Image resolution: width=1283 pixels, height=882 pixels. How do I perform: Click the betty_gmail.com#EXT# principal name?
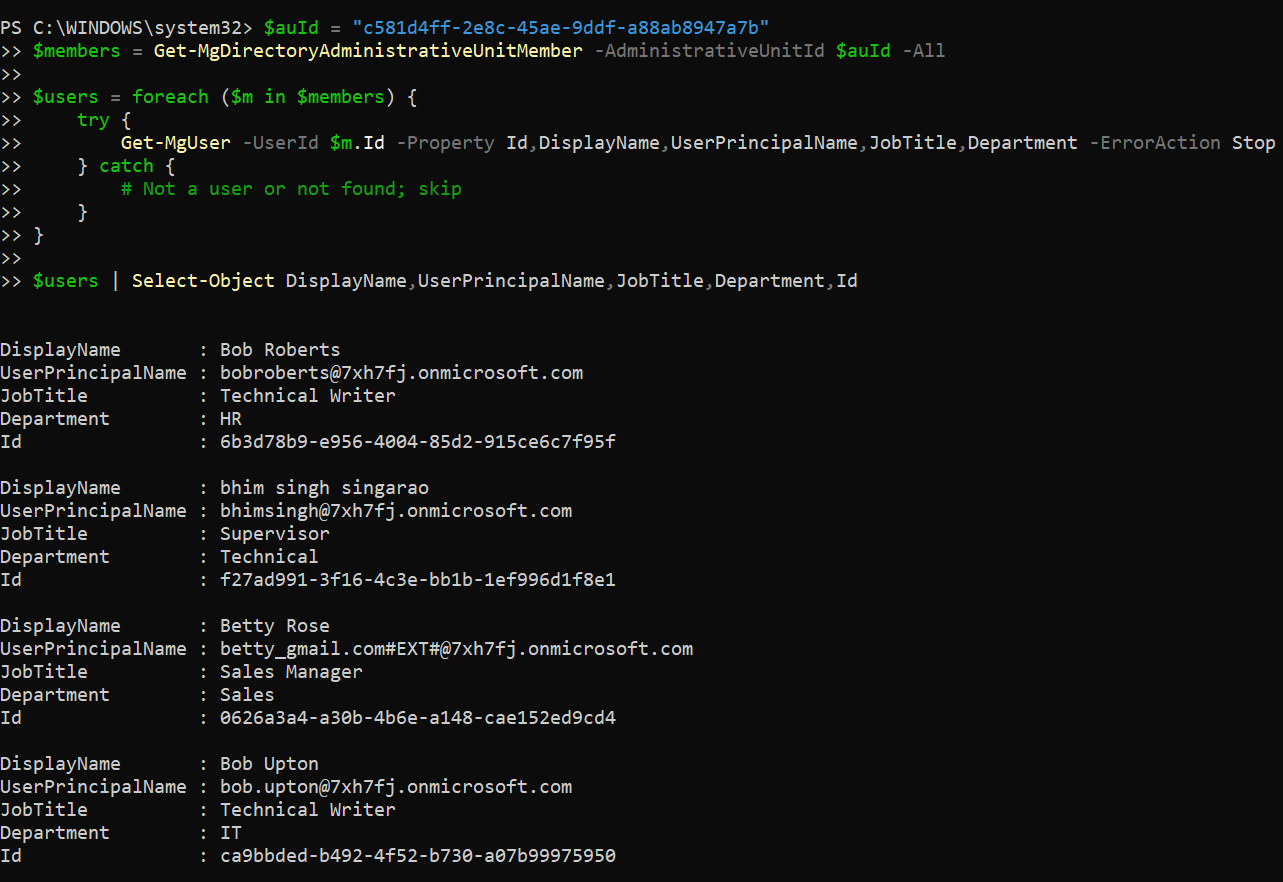point(456,649)
